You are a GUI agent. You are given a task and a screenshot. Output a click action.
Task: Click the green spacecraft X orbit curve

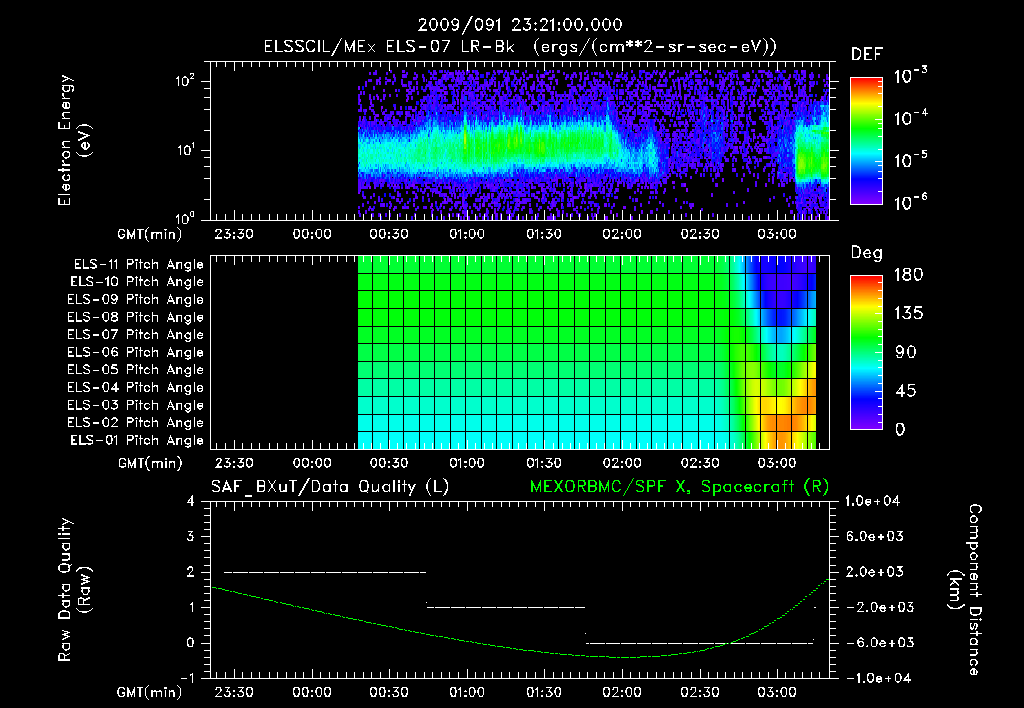[520, 649]
